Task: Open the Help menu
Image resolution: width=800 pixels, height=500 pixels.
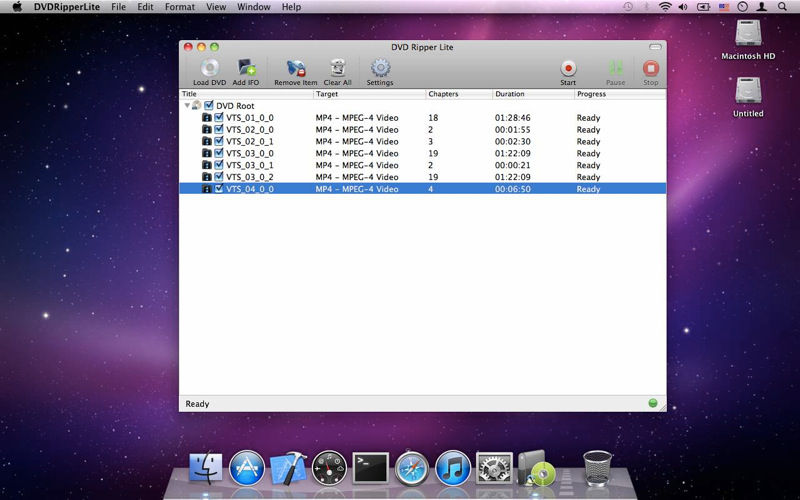Action: click(291, 7)
